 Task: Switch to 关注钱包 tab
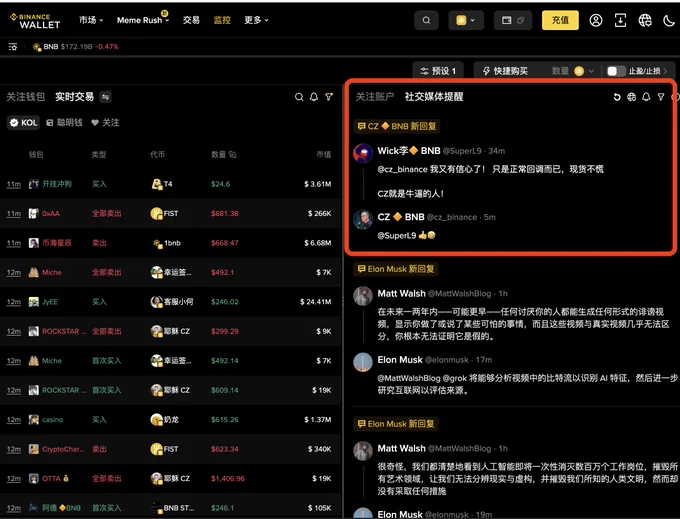(x=26, y=97)
